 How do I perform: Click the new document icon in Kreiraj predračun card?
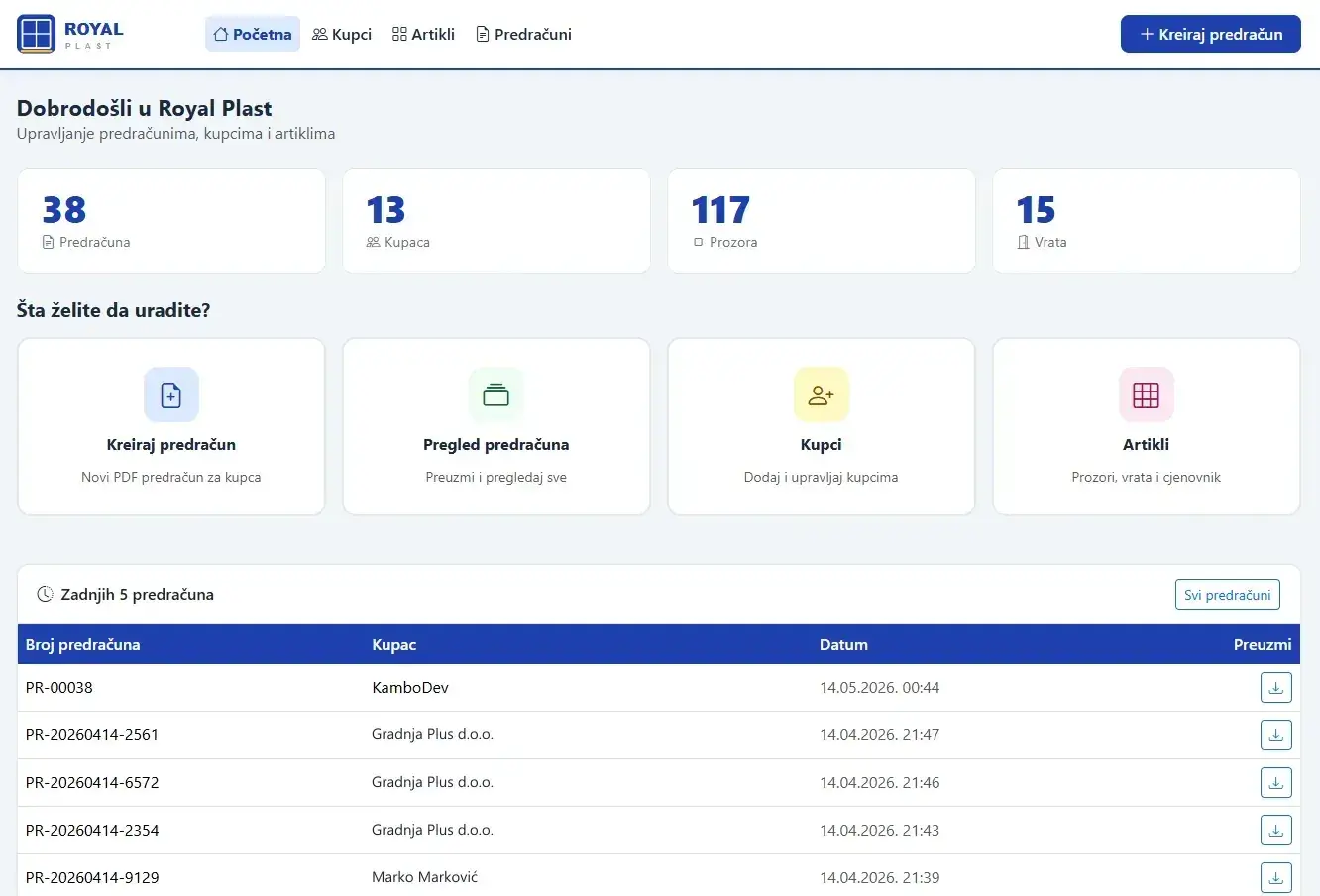(x=171, y=394)
